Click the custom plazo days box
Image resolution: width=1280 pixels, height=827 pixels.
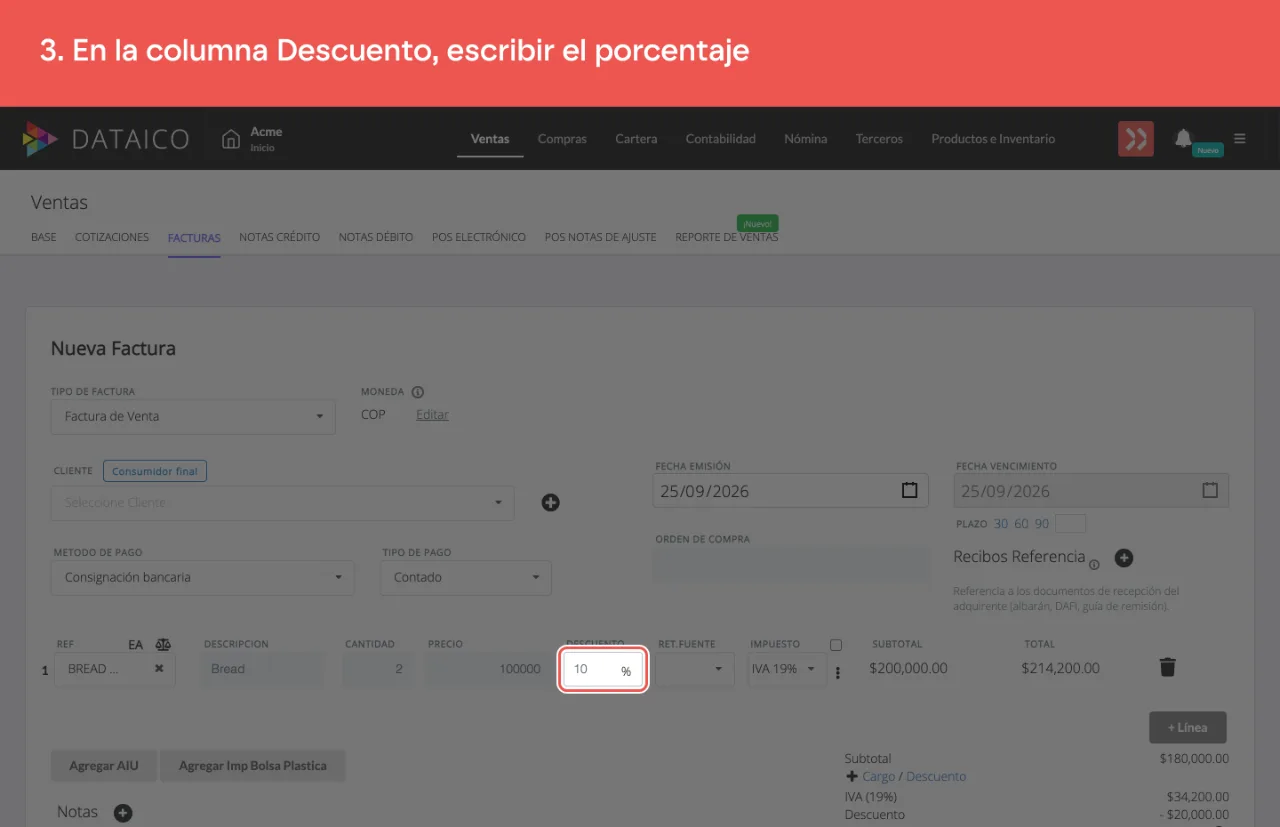click(1070, 524)
